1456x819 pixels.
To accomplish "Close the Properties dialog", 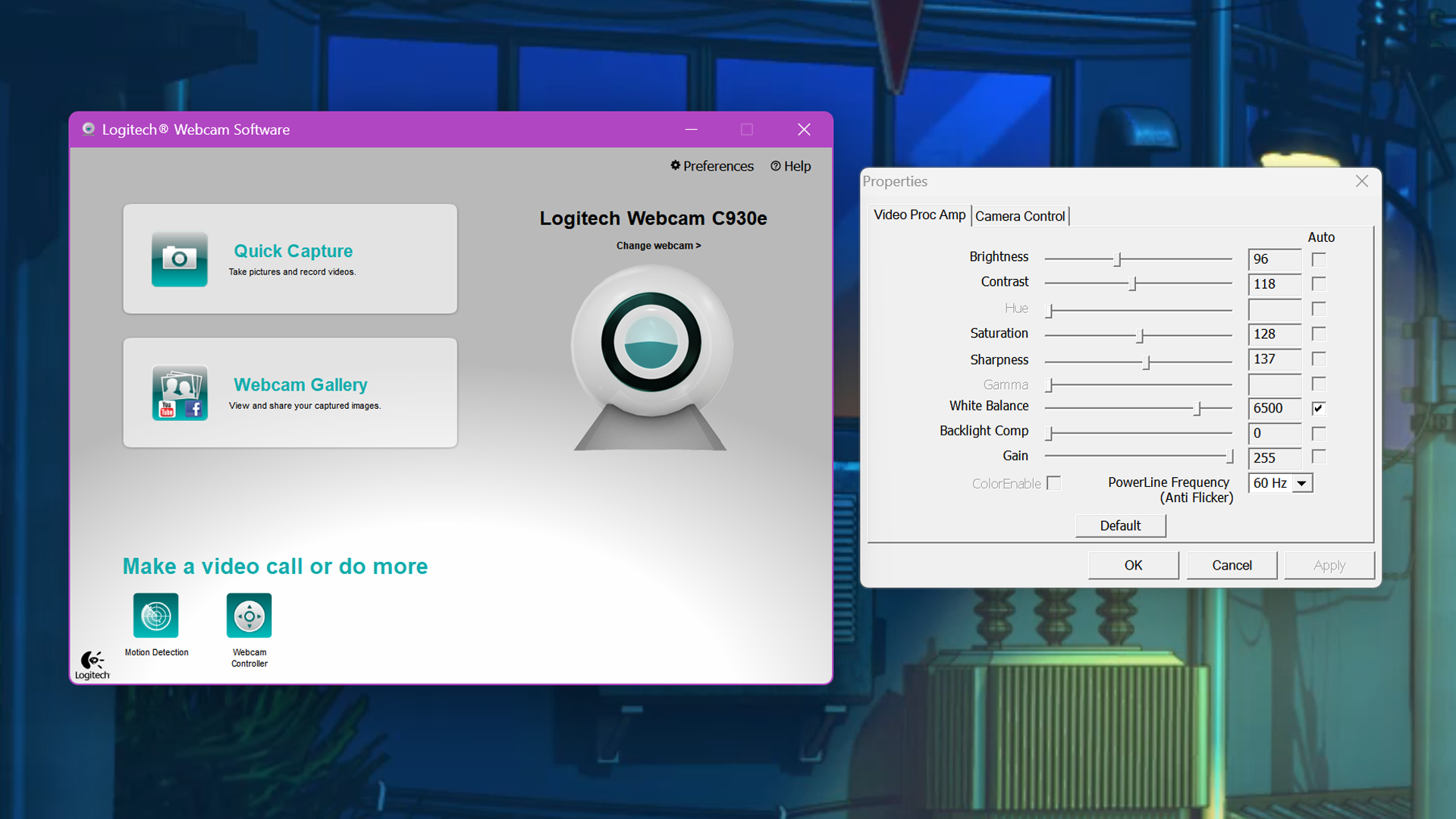I will coord(1362,181).
